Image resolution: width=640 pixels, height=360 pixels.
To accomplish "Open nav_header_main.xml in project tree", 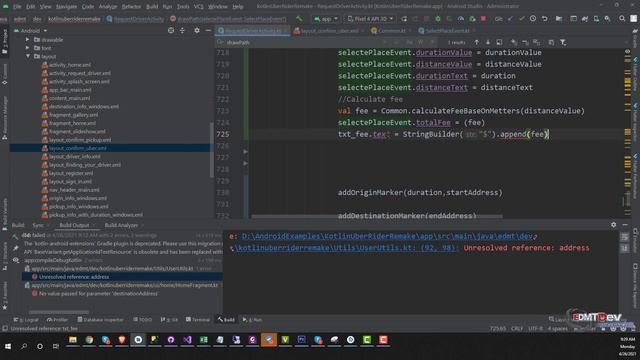I will pyautogui.click(x=74, y=190).
